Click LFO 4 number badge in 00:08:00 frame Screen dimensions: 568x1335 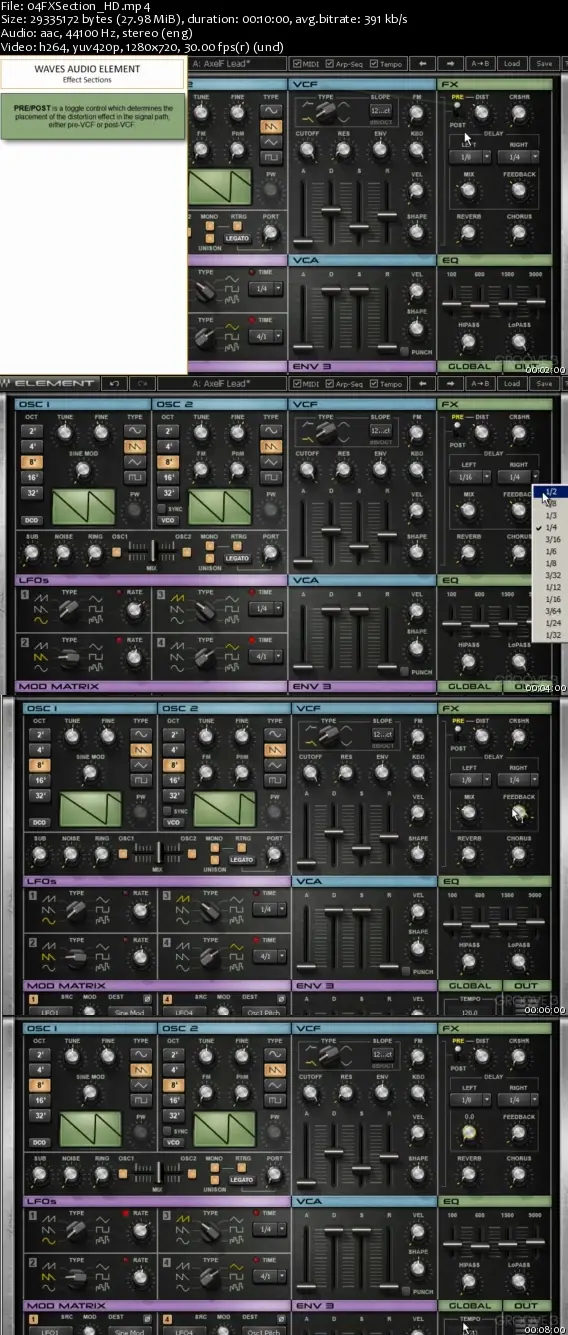coord(166,1262)
